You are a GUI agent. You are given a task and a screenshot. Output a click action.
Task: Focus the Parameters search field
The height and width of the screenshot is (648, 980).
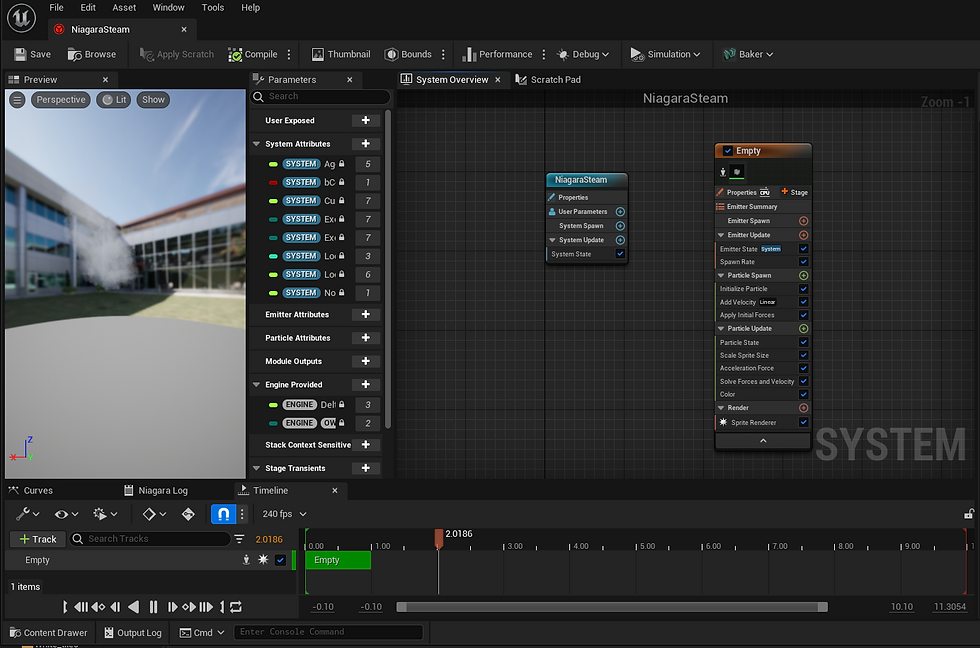320,96
